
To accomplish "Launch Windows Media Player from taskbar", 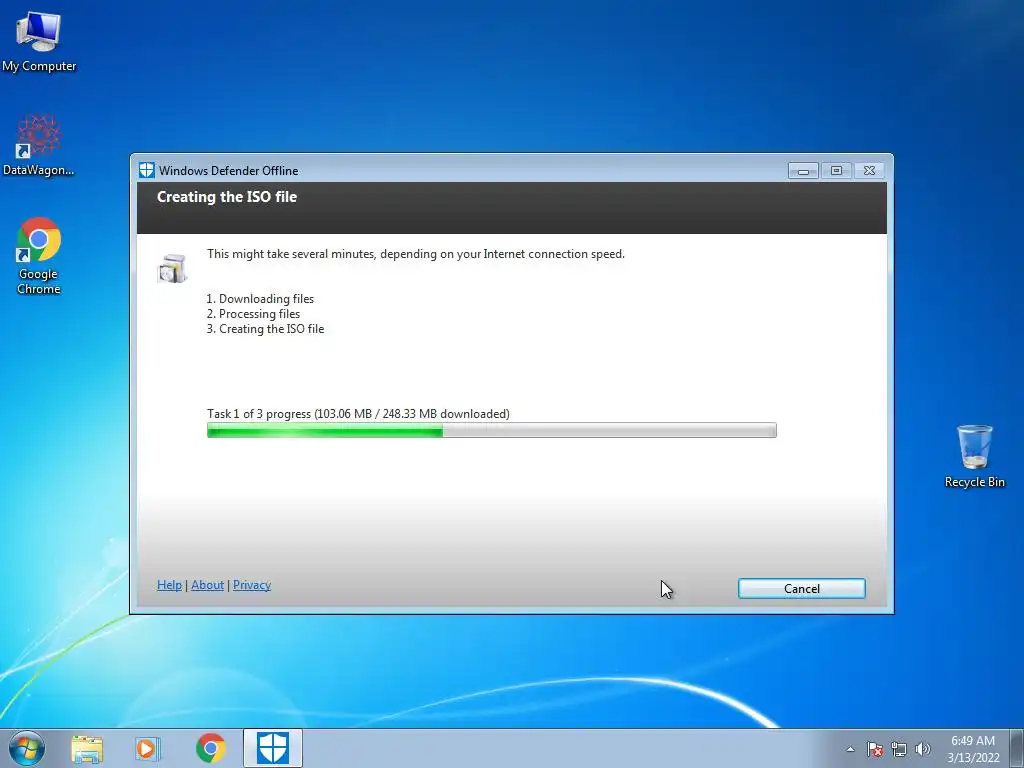I will 147,748.
